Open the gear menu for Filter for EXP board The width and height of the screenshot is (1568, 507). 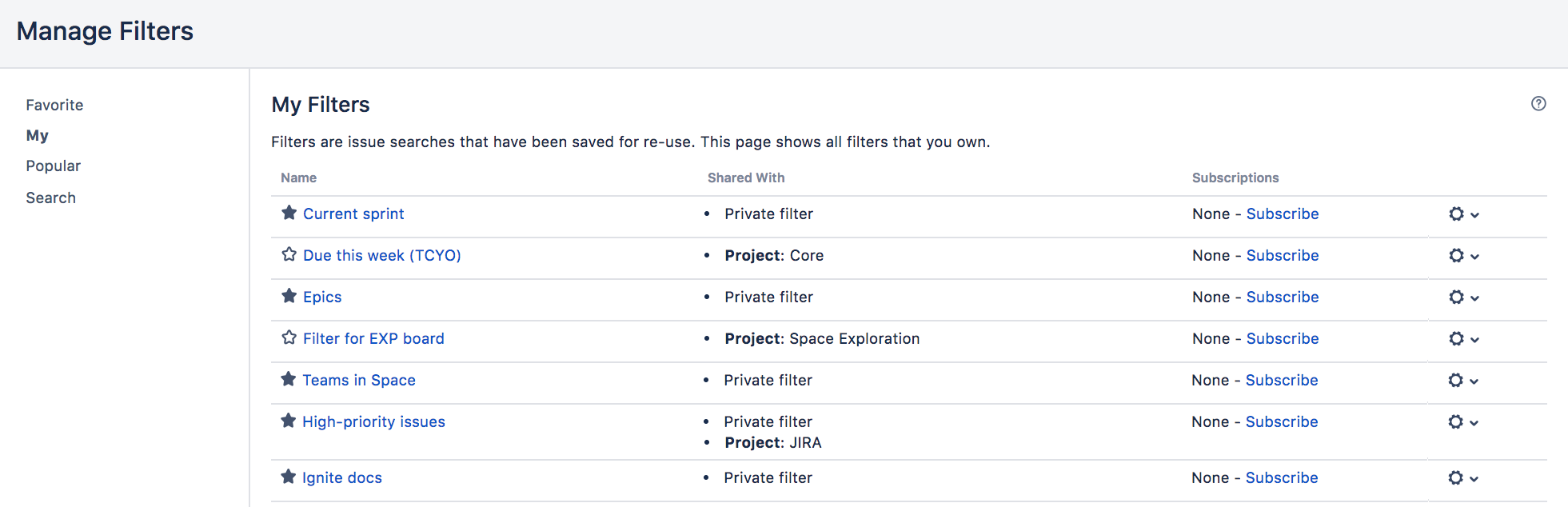(x=1457, y=338)
